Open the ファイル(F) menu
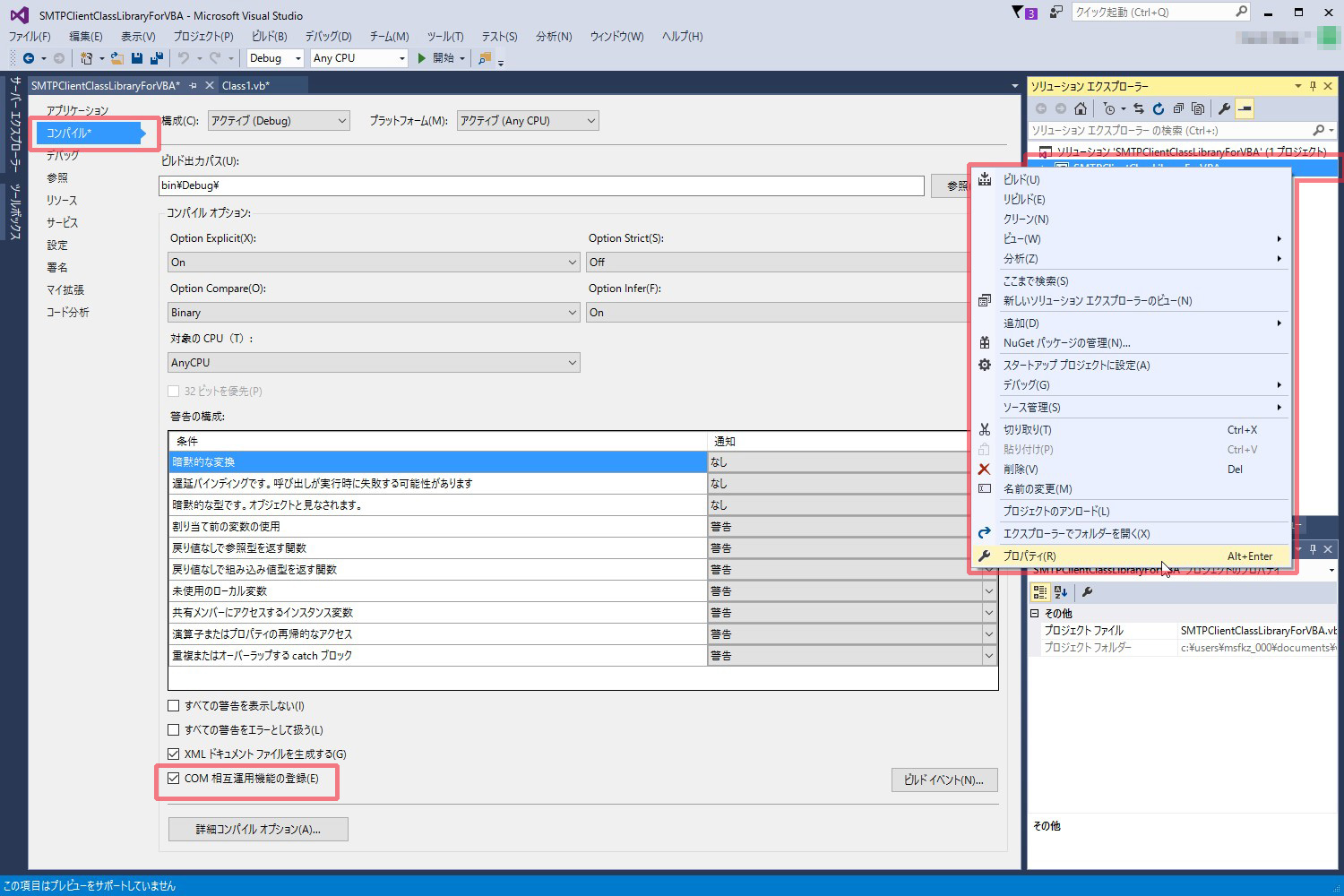Image resolution: width=1344 pixels, height=896 pixels. click(30, 37)
